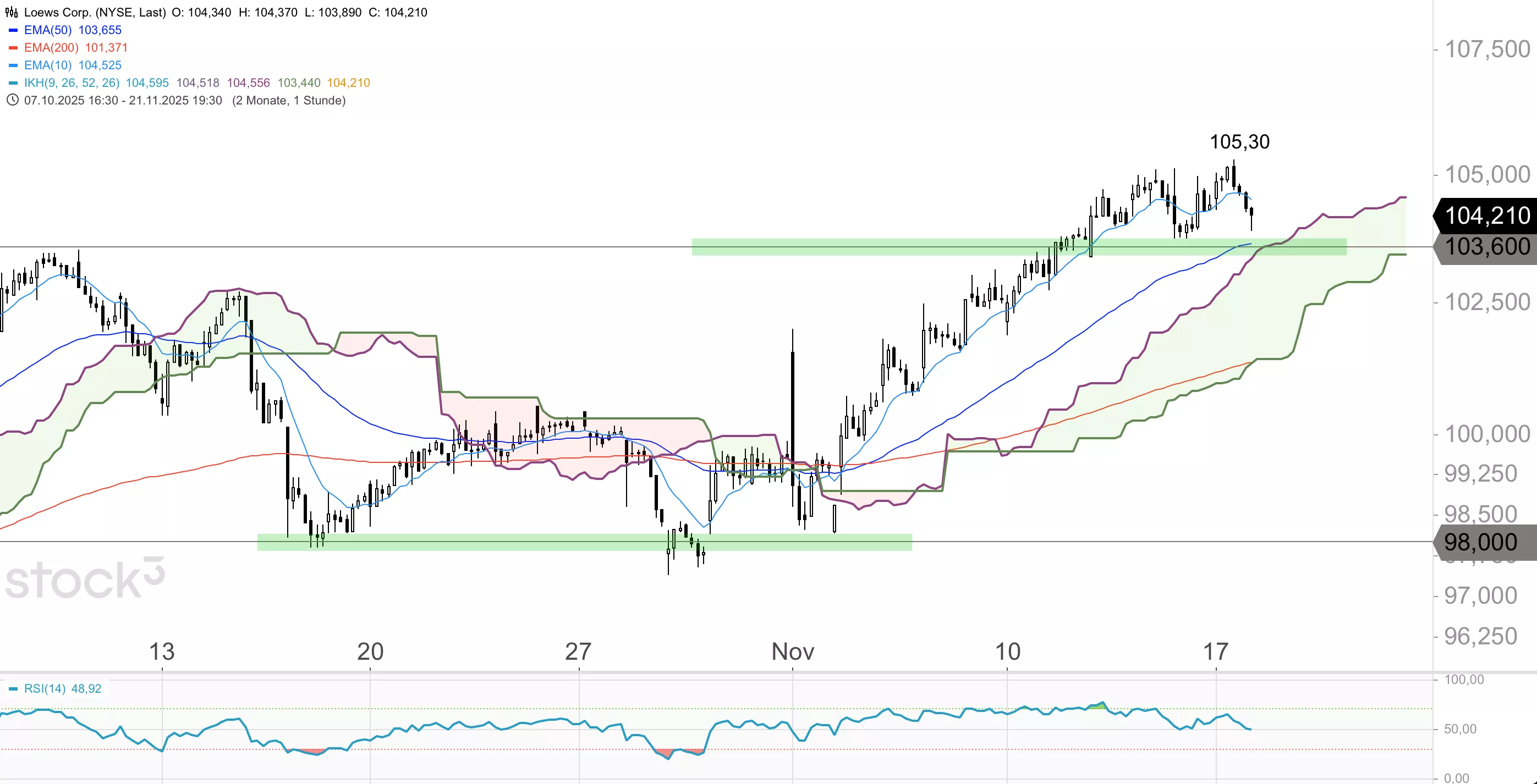
Task: Click the current price tag 104,210
Action: coord(1487,215)
